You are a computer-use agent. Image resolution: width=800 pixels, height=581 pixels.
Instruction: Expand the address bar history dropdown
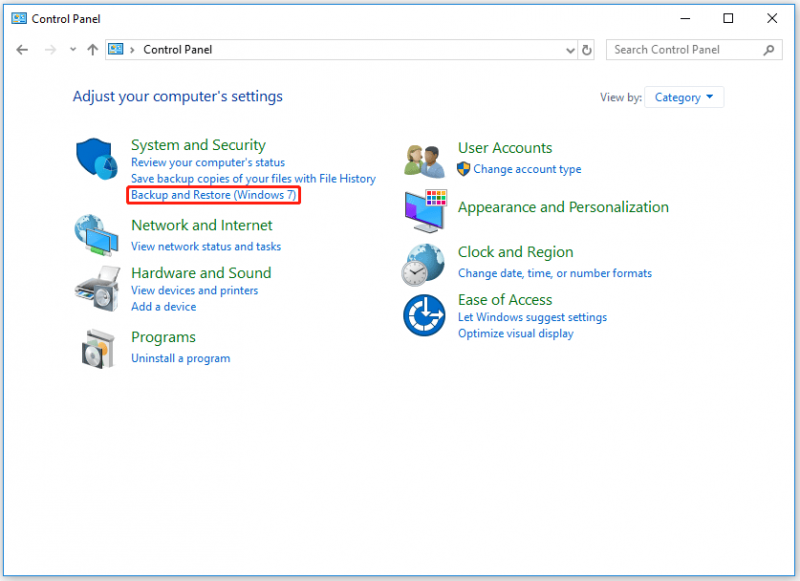pos(570,50)
